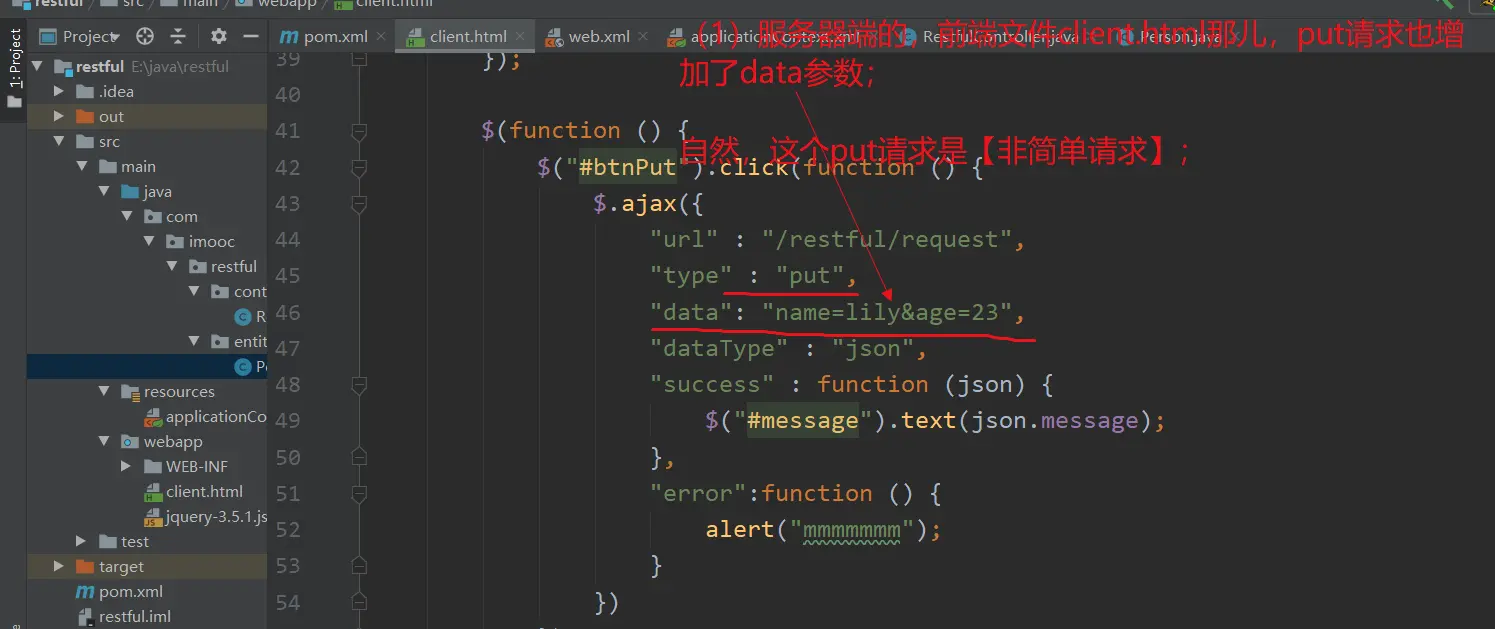Collapse the java folder arrow
1495x629 pixels.
[x=104, y=191]
